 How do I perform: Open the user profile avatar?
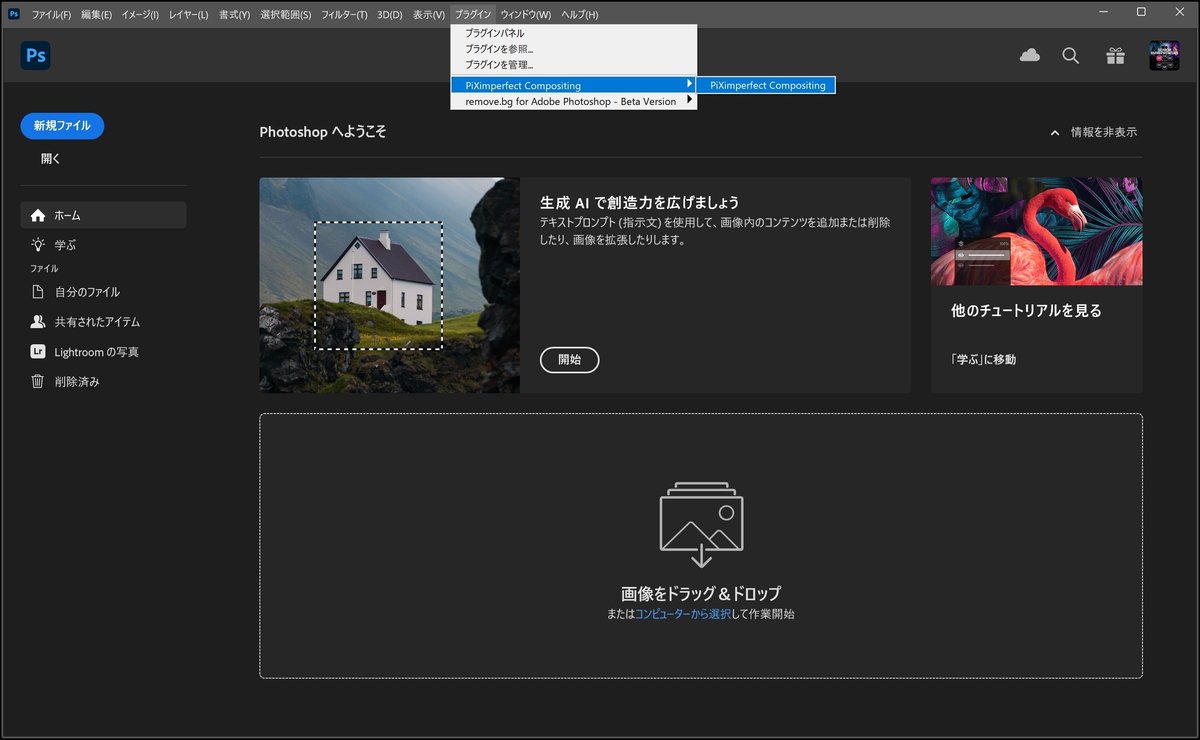point(1164,56)
